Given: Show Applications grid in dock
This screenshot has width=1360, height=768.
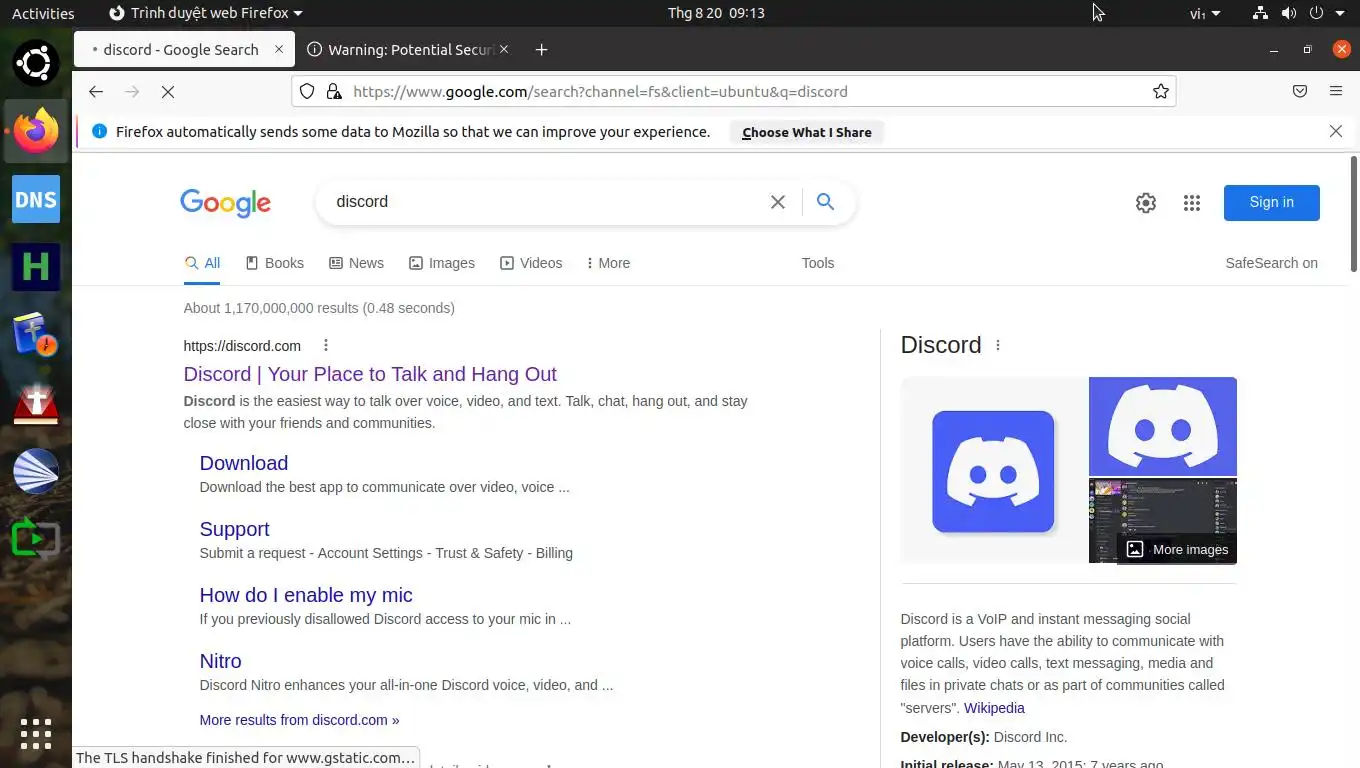Looking at the screenshot, I should [x=36, y=734].
